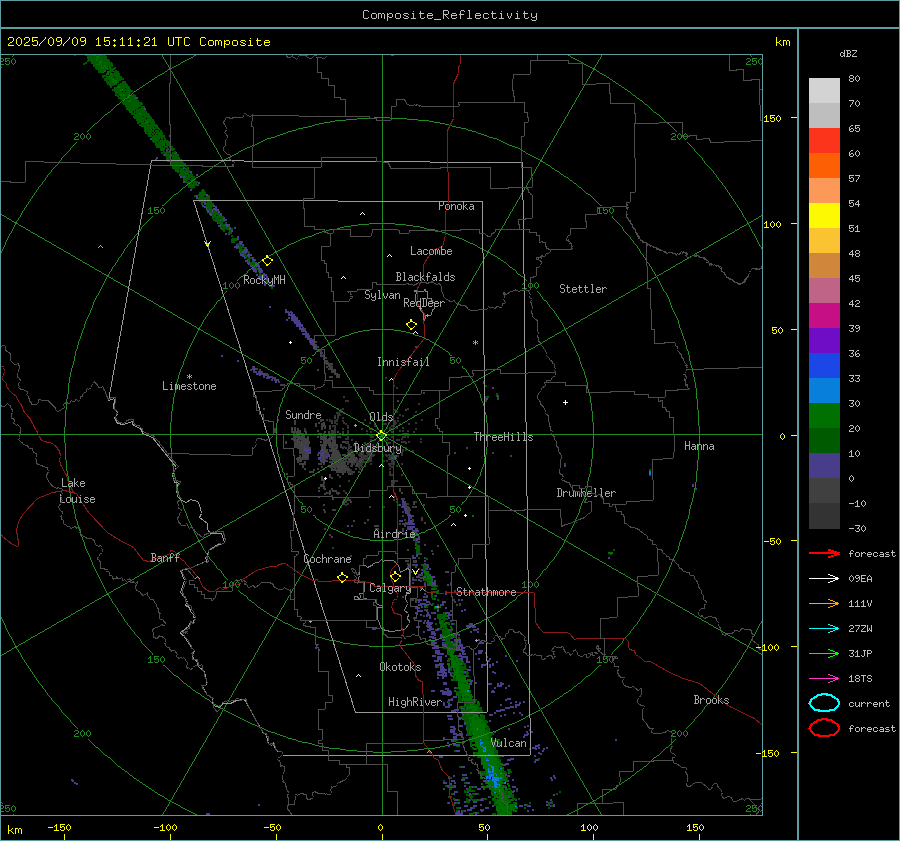Click the Airdrie label
Image resolution: width=900 pixels, height=841 pixels.
[394, 534]
